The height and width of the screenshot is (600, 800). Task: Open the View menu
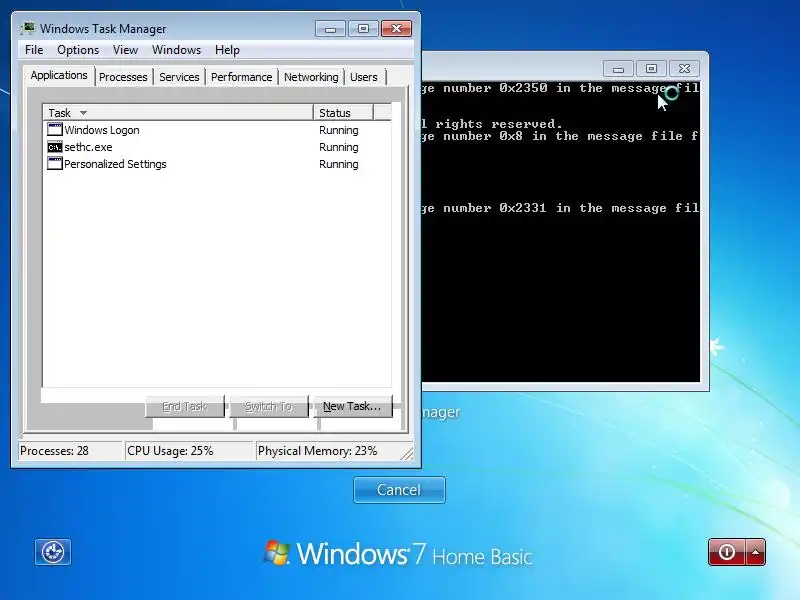[126, 50]
